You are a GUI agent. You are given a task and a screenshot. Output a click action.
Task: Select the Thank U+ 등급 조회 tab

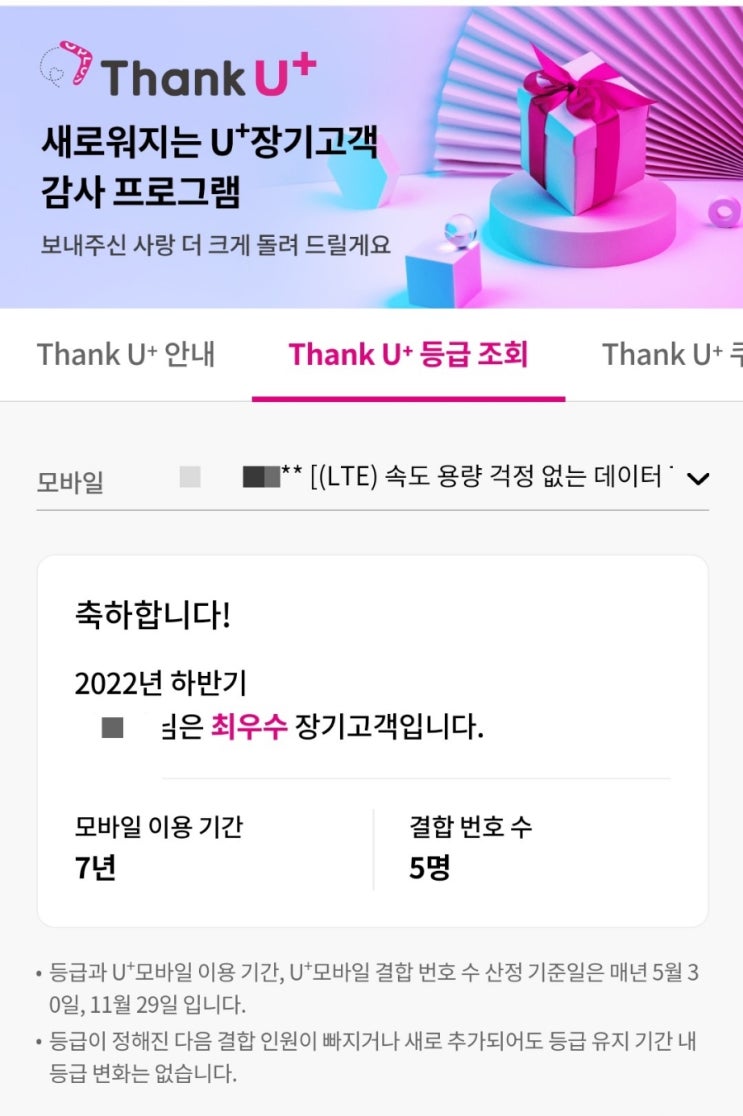(408, 354)
